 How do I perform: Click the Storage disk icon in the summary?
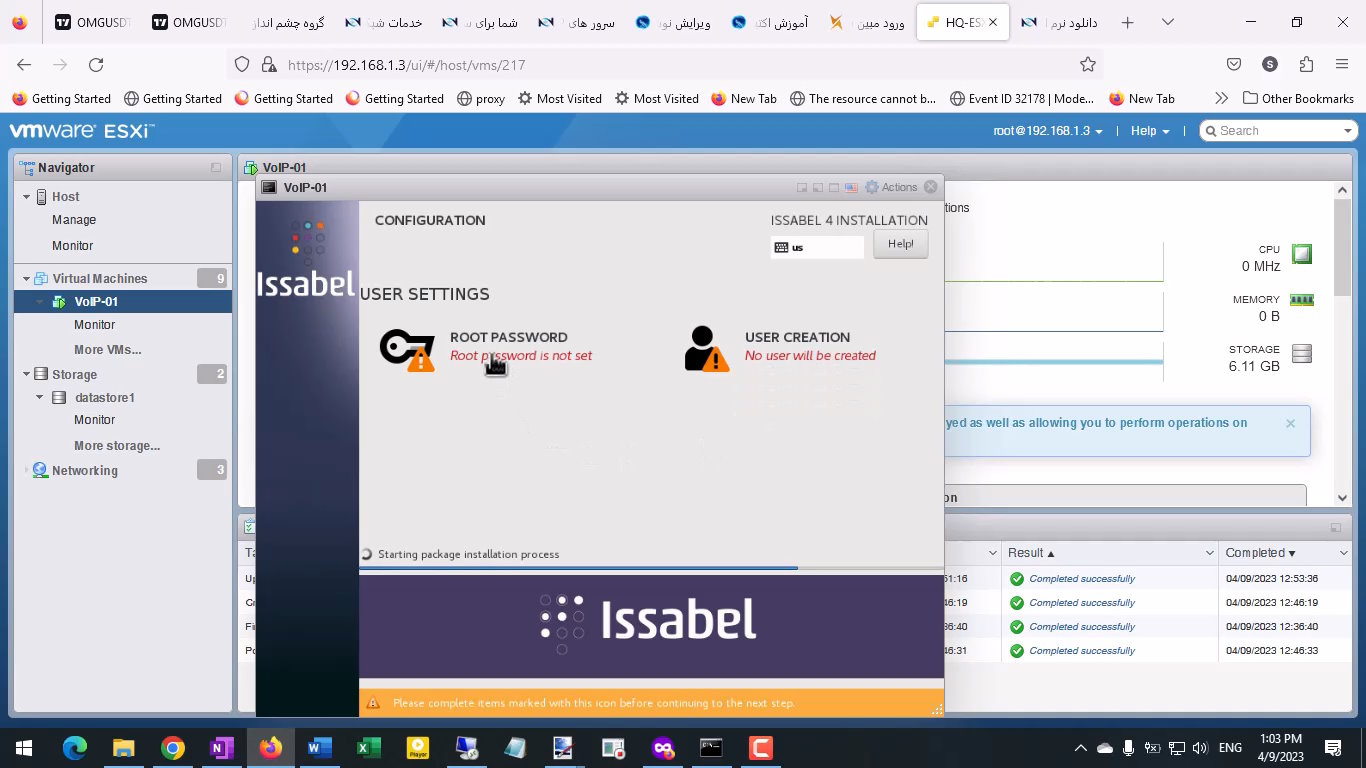point(1301,353)
